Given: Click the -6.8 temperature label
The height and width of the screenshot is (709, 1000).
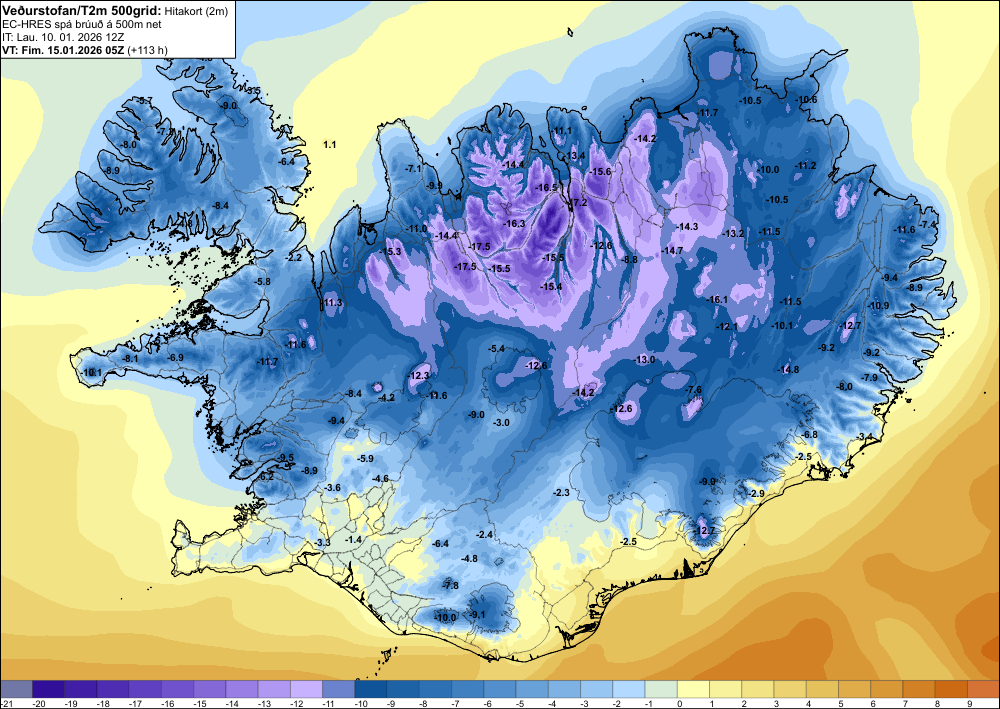Looking at the screenshot, I should click(x=809, y=434).
